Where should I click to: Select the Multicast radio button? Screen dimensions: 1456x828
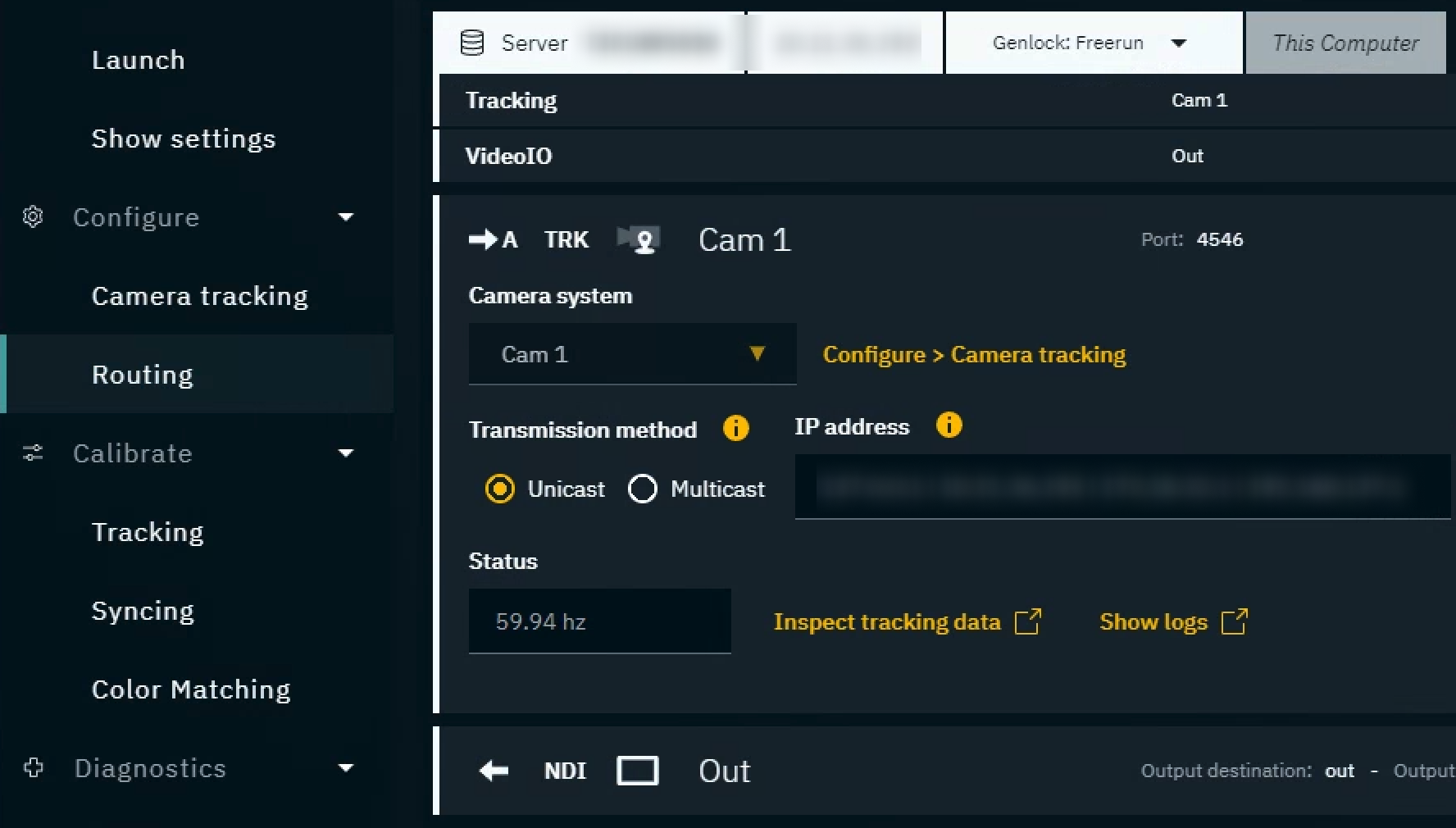(642, 489)
